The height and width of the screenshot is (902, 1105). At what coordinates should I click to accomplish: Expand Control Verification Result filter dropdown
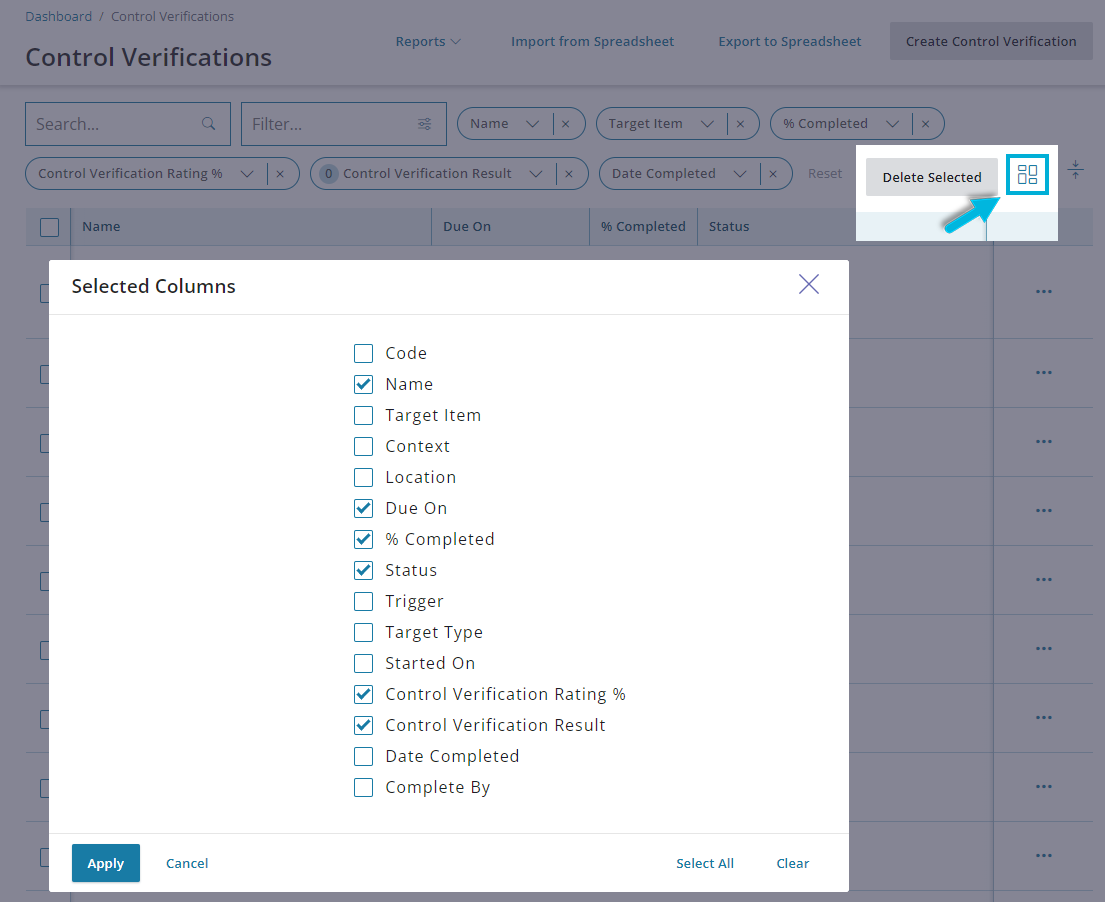click(x=536, y=174)
